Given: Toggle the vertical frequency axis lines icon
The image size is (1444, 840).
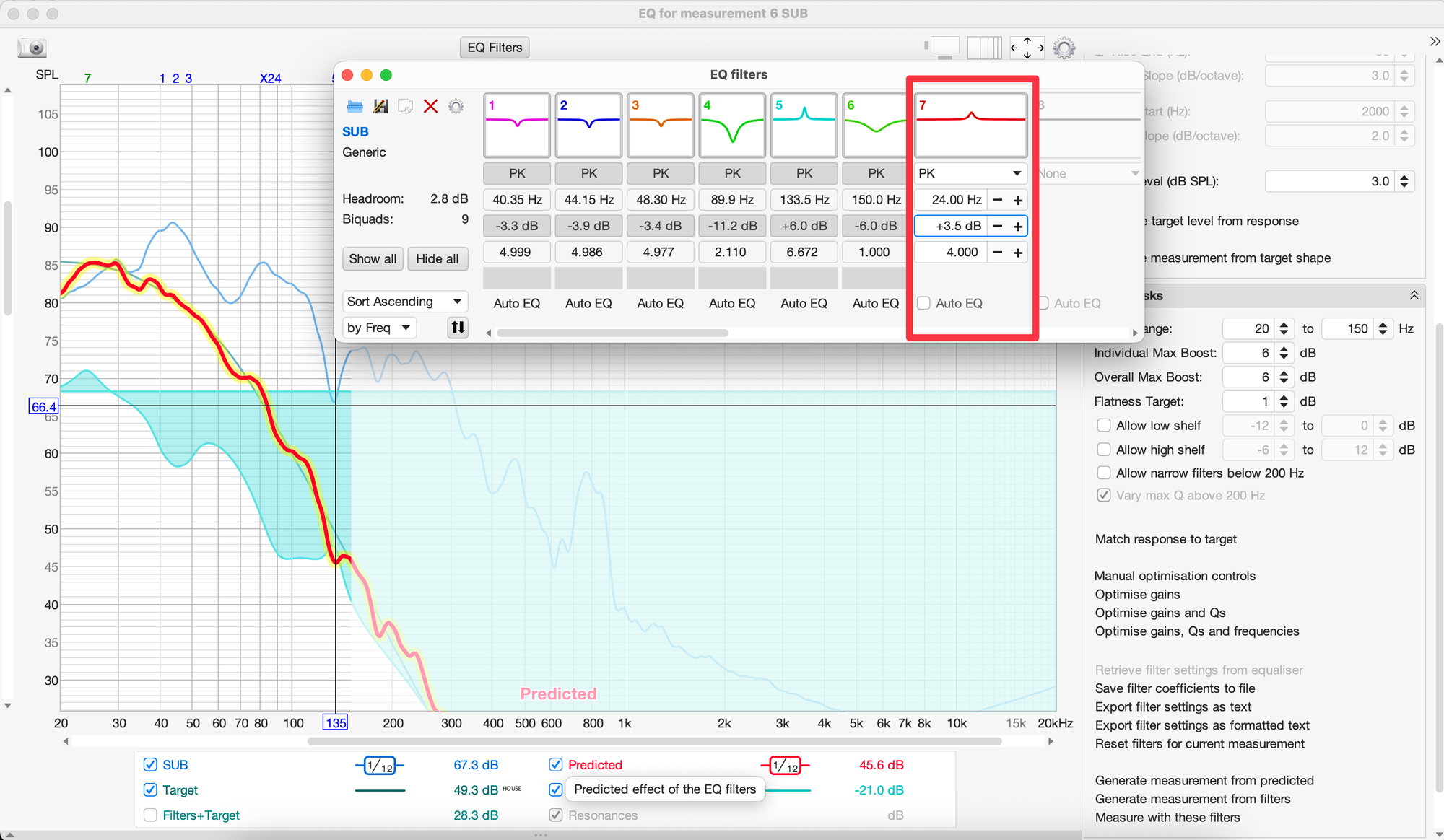Looking at the screenshot, I should click(984, 48).
